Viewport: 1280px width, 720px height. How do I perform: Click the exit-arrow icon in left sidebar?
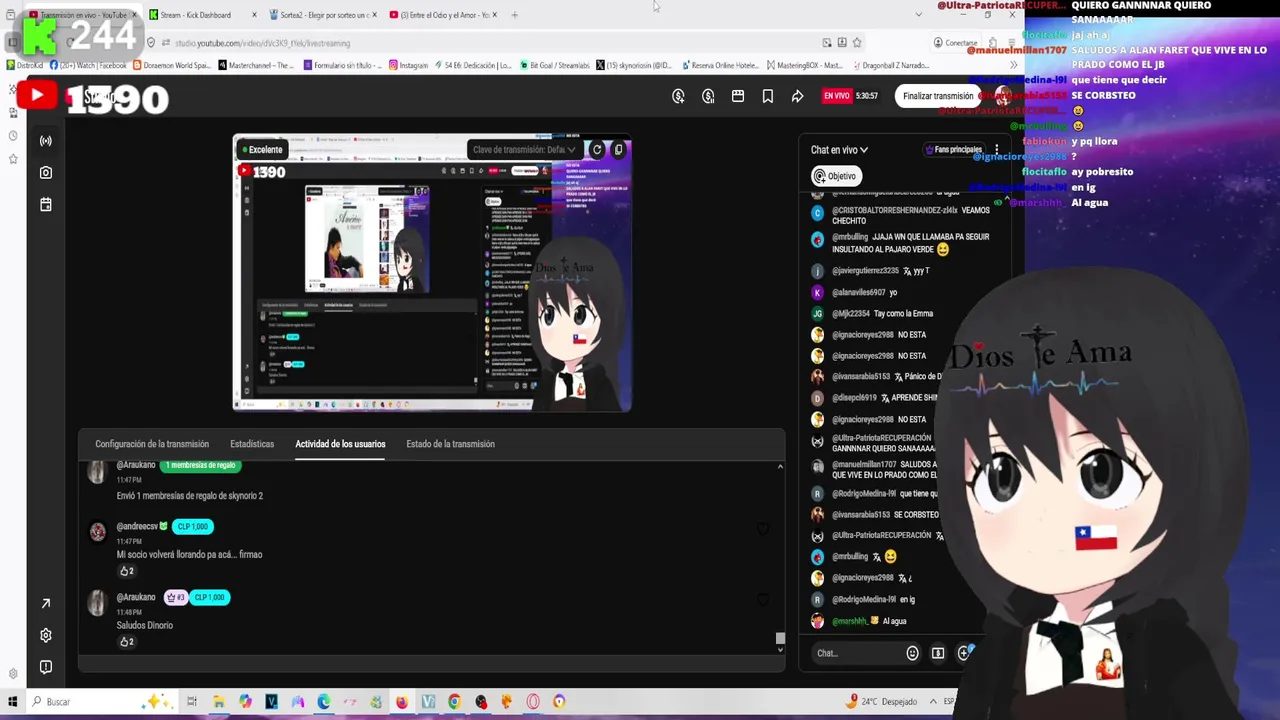(x=45, y=603)
